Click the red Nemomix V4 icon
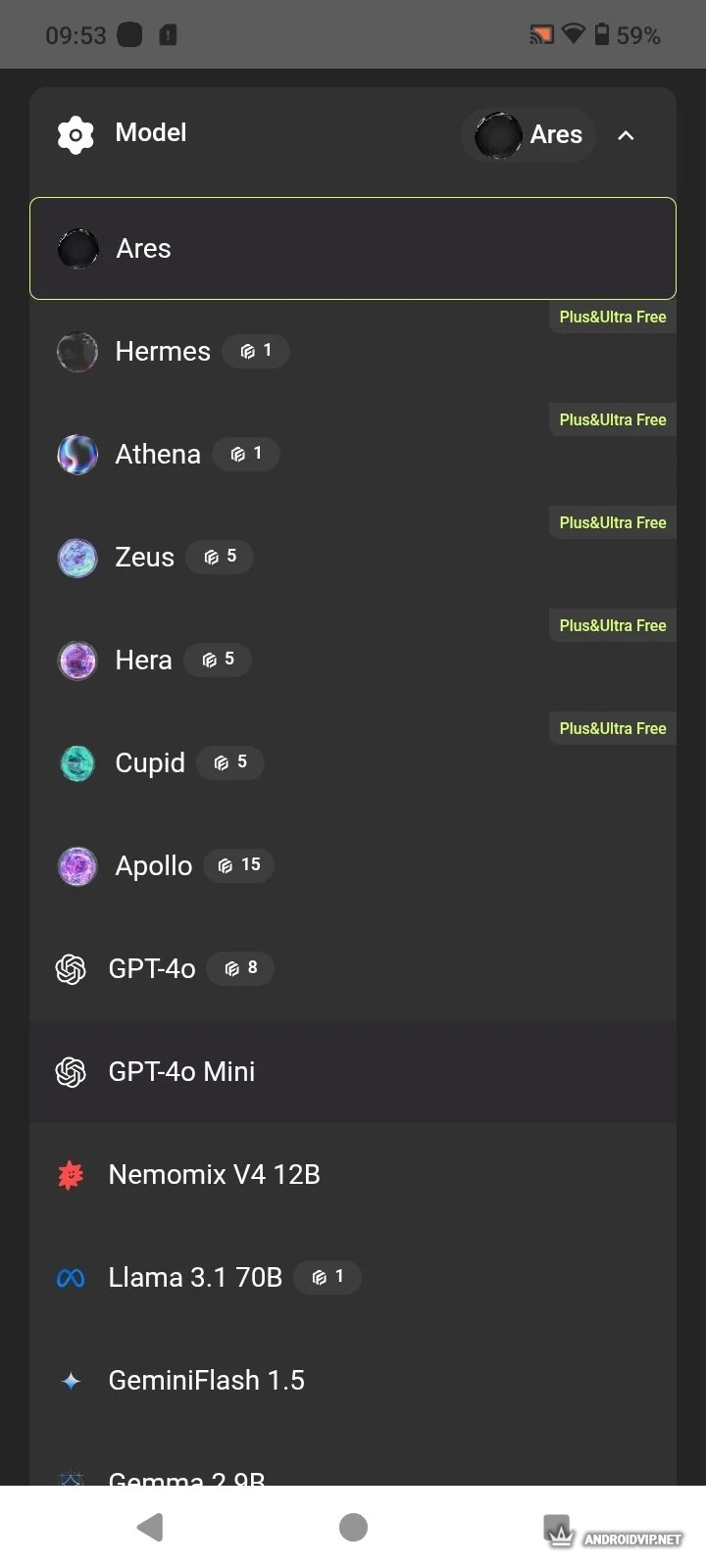 coord(71,1175)
